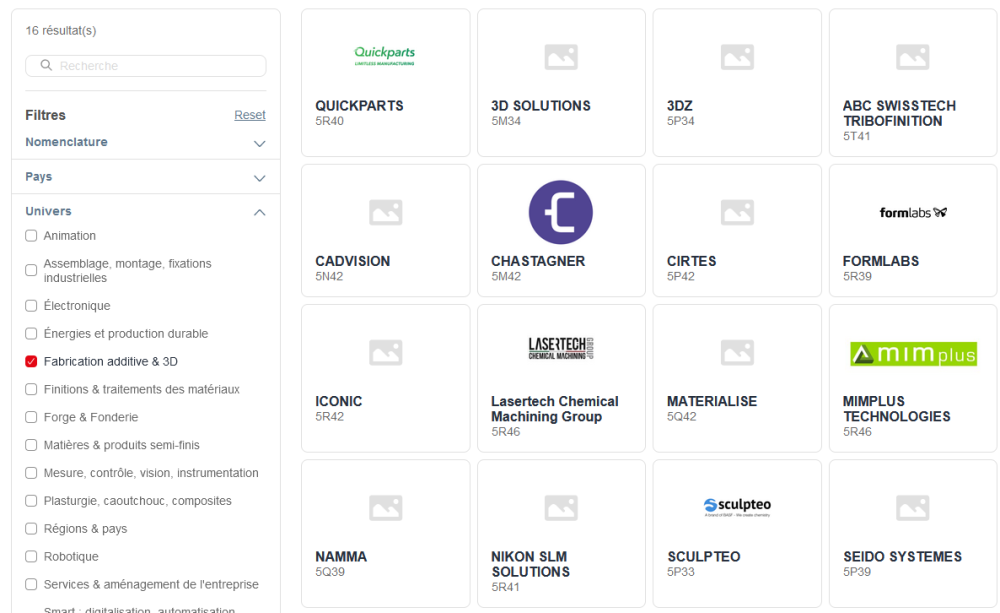This screenshot has width=1000, height=613.
Task: Click stand number 5N42 under CADVISION
Action: 329,276
